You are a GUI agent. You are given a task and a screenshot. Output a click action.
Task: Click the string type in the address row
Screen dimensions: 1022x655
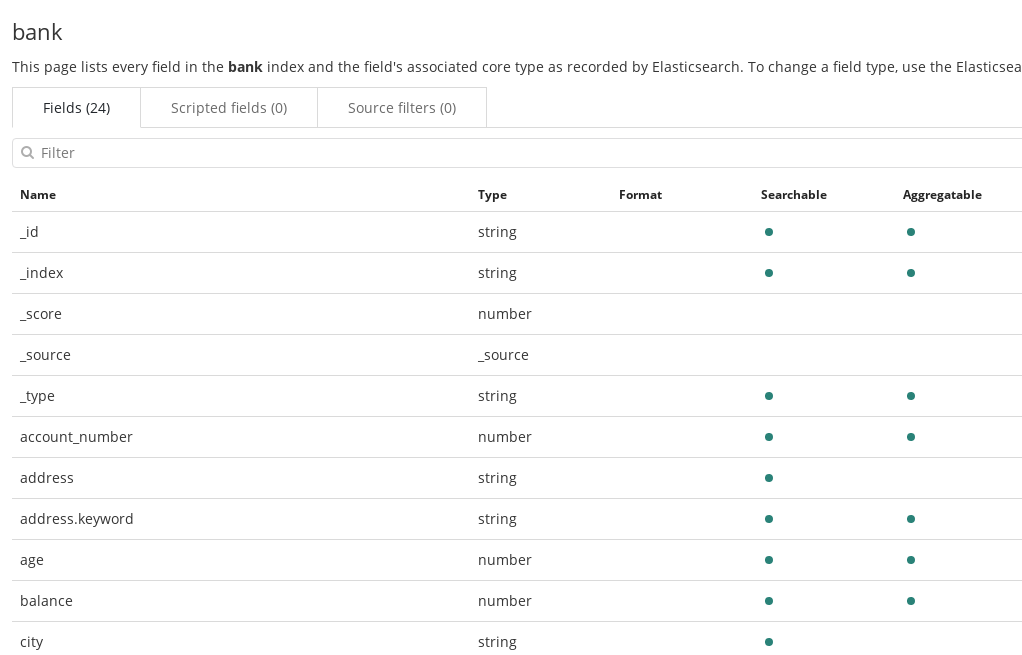click(497, 478)
